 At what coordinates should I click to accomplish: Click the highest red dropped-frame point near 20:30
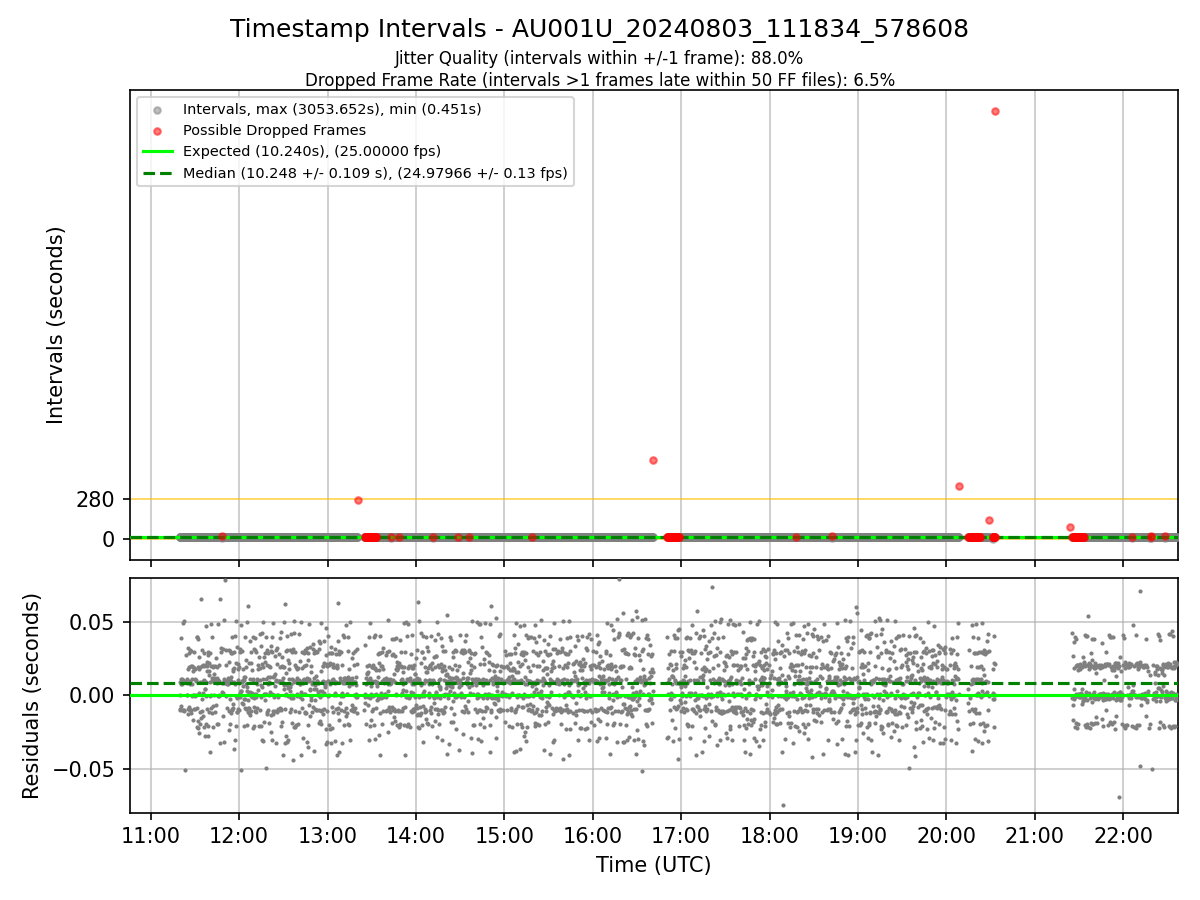[995, 111]
